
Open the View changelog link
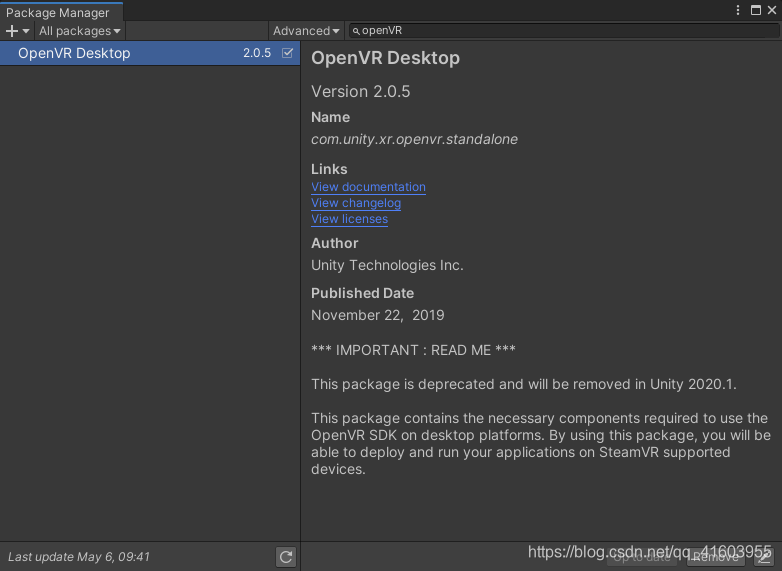[356, 203]
